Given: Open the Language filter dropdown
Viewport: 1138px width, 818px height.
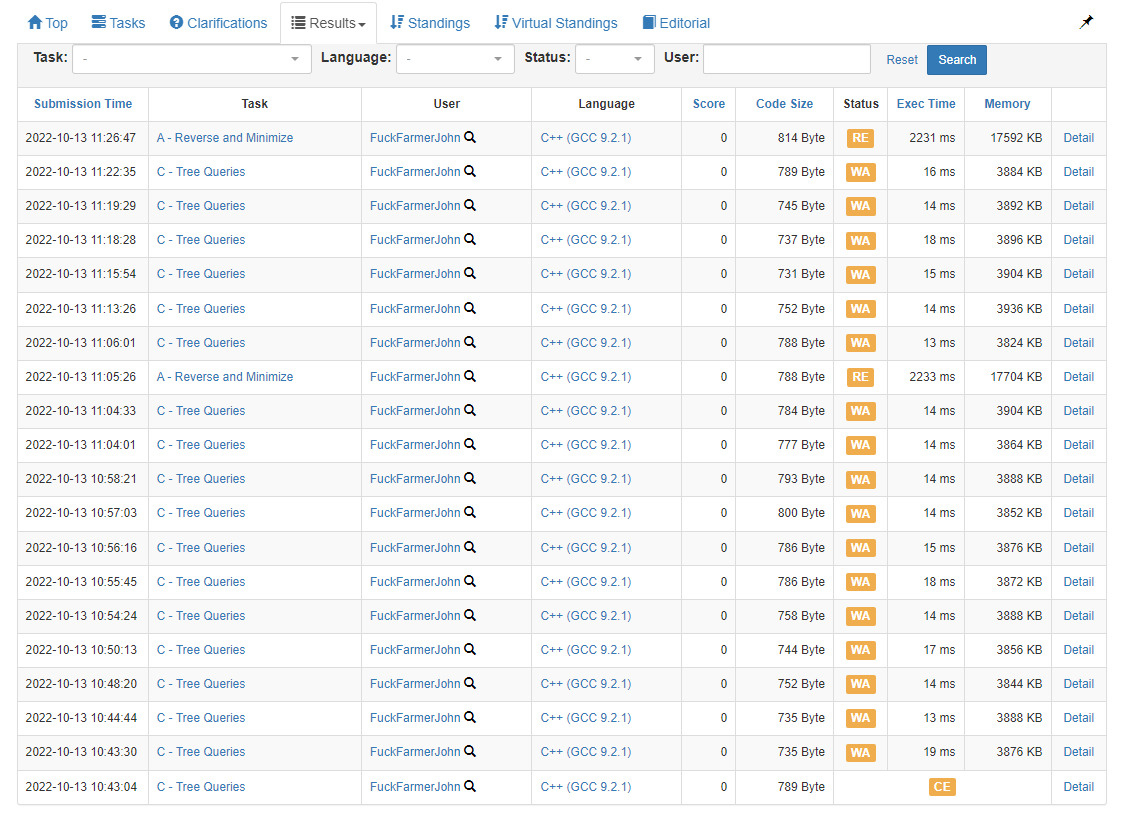Looking at the screenshot, I should click(x=454, y=59).
